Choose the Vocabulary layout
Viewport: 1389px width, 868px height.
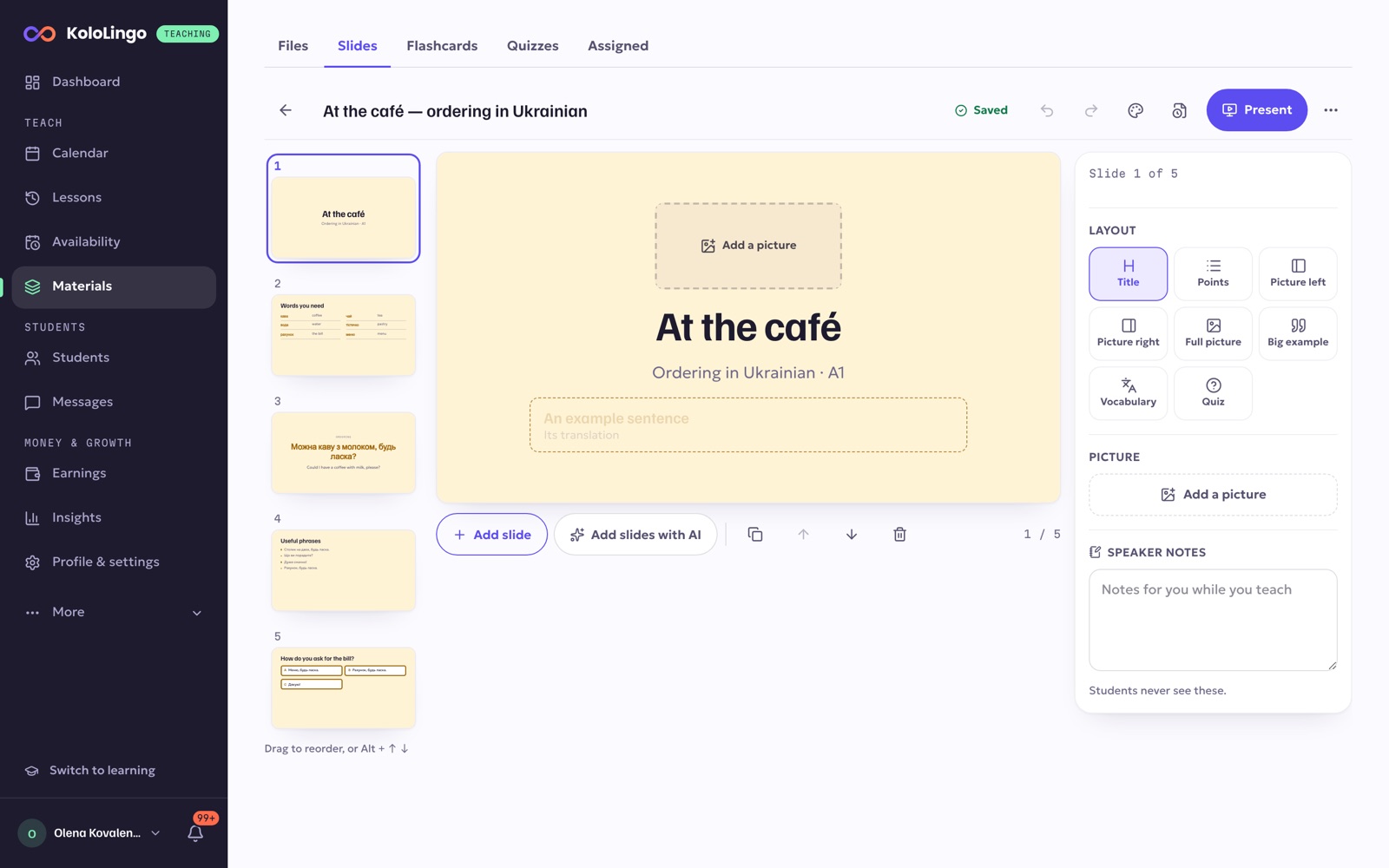click(1128, 393)
